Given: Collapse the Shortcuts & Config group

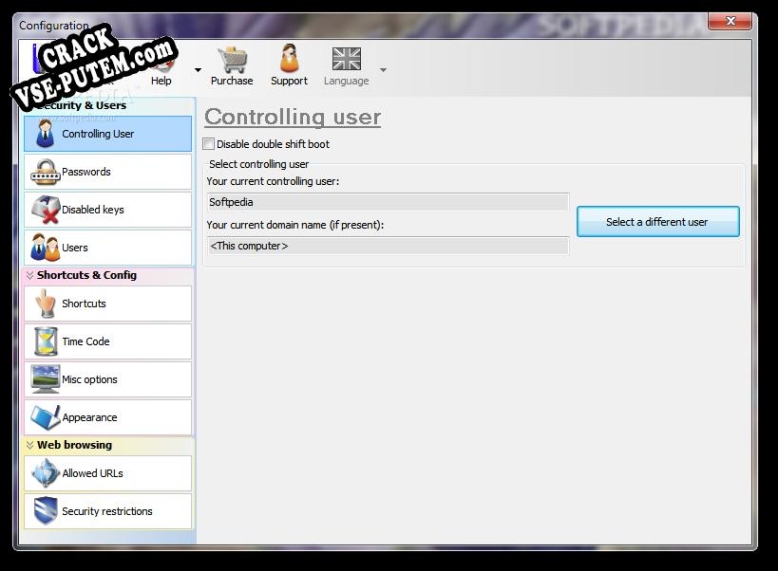Looking at the screenshot, I should tap(30, 276).
